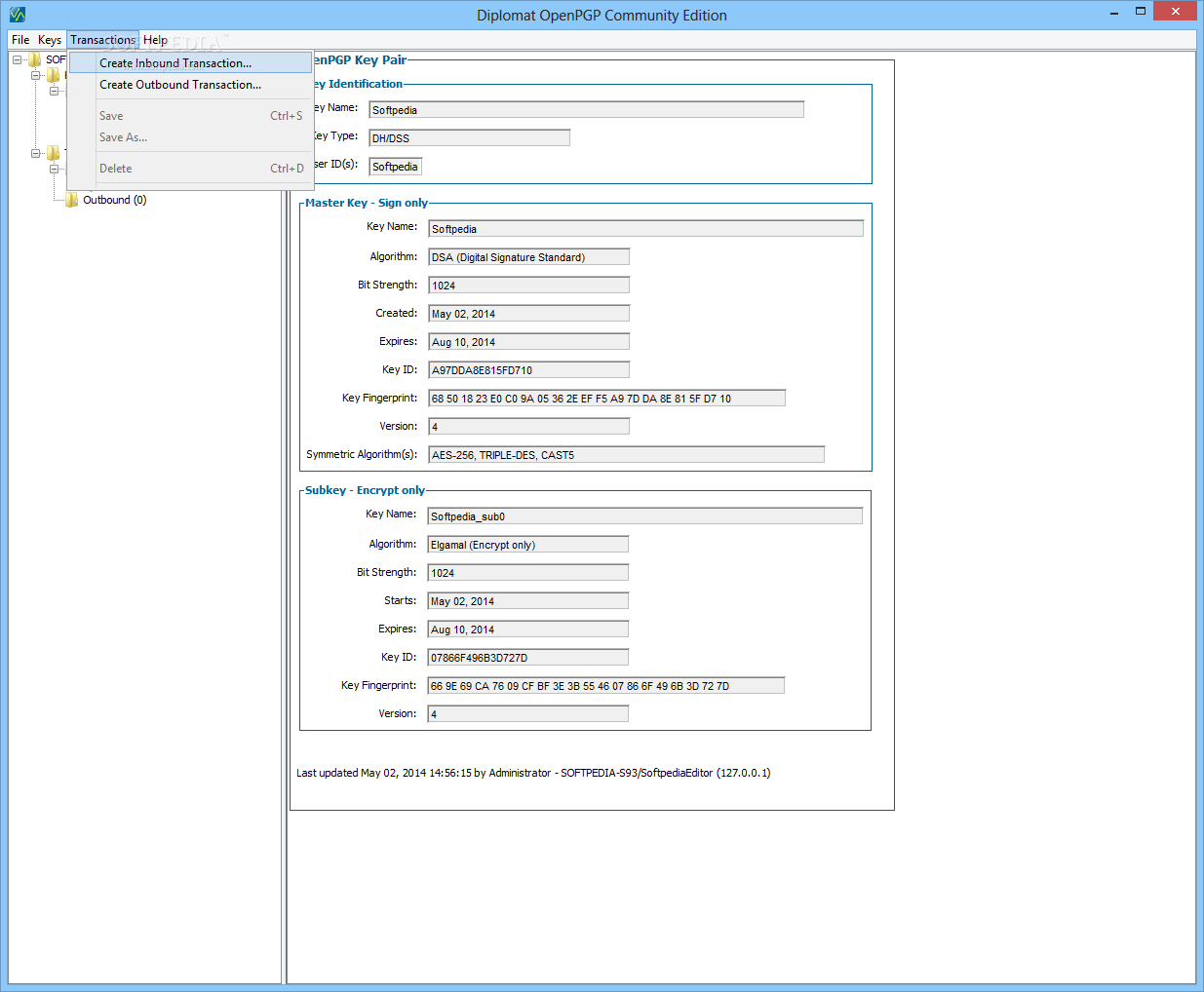The image size is (1204, 992).
Task: Close the Diplomat OpenPGP window
Action: tap(1176, 11)
